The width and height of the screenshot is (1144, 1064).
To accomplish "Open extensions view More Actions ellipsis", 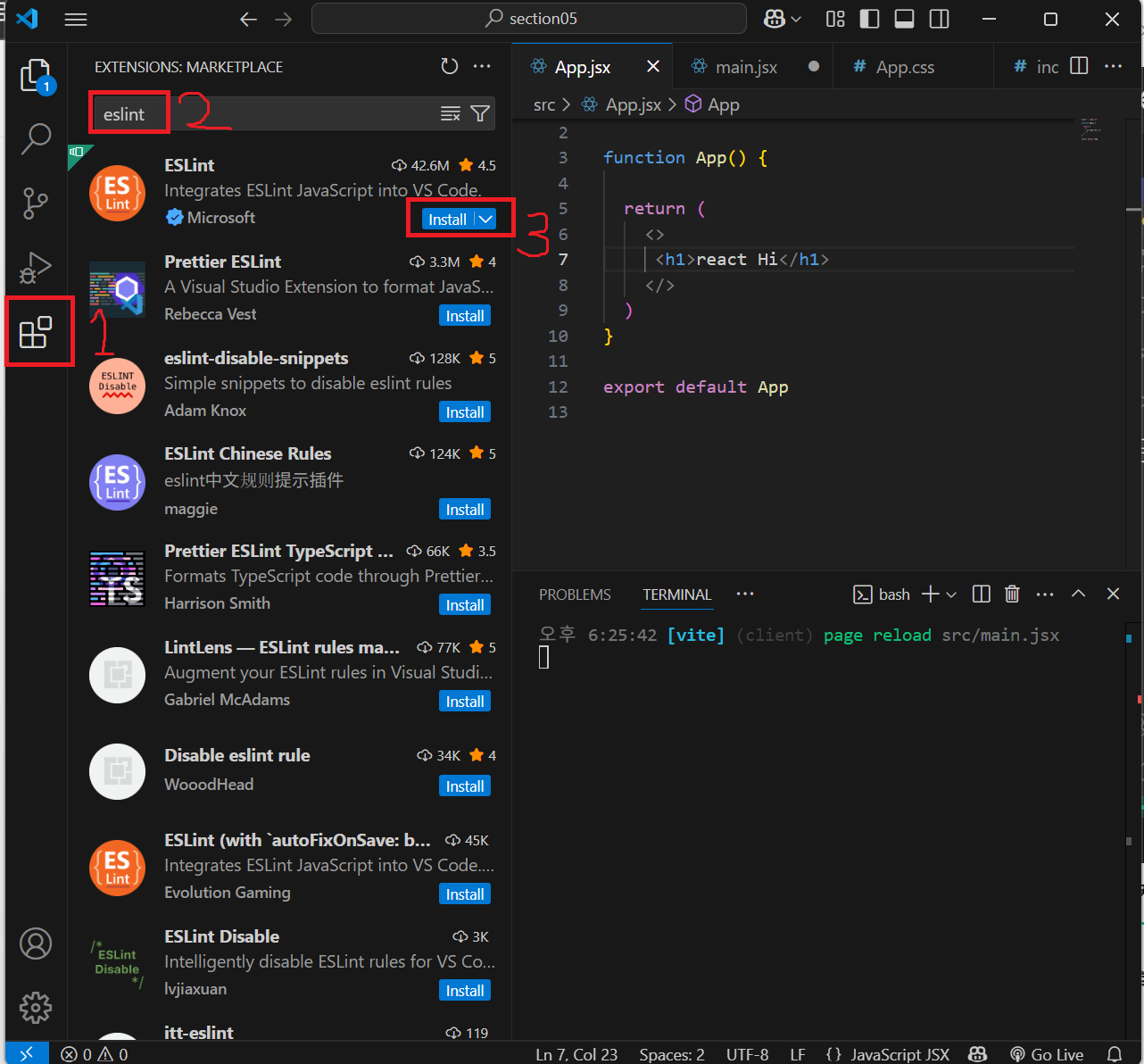I will point(482,66).
